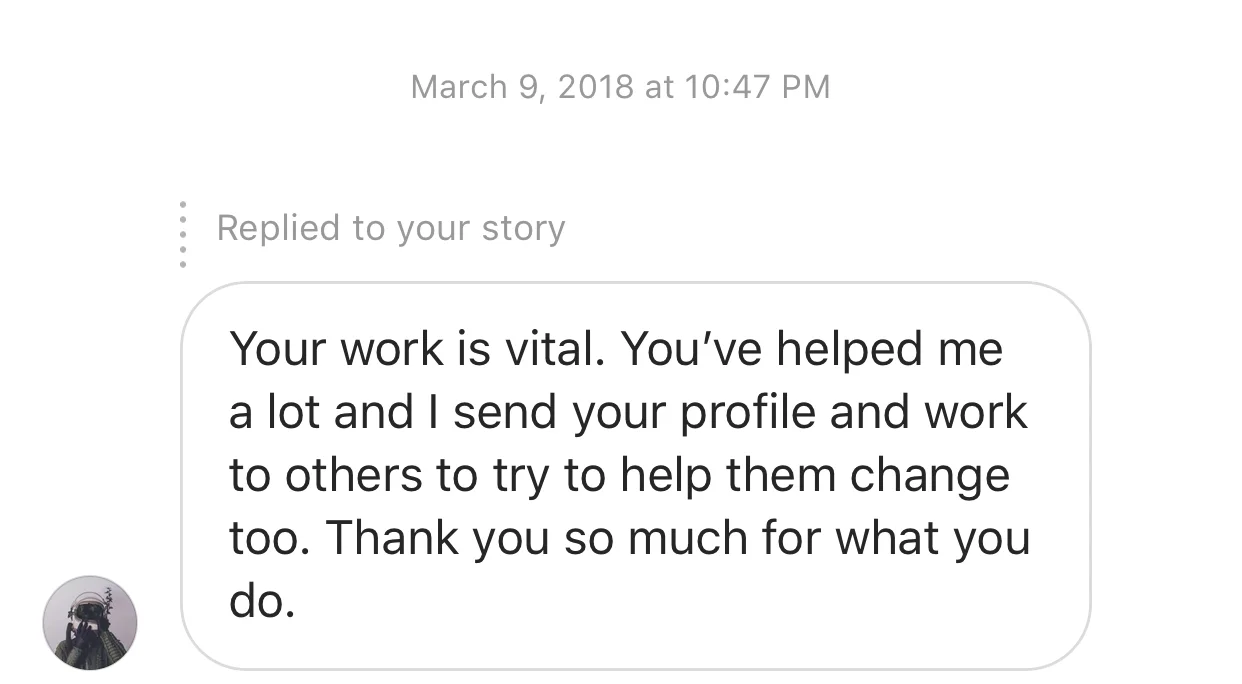Tap the word "Replied" above the message

(277, 229)
